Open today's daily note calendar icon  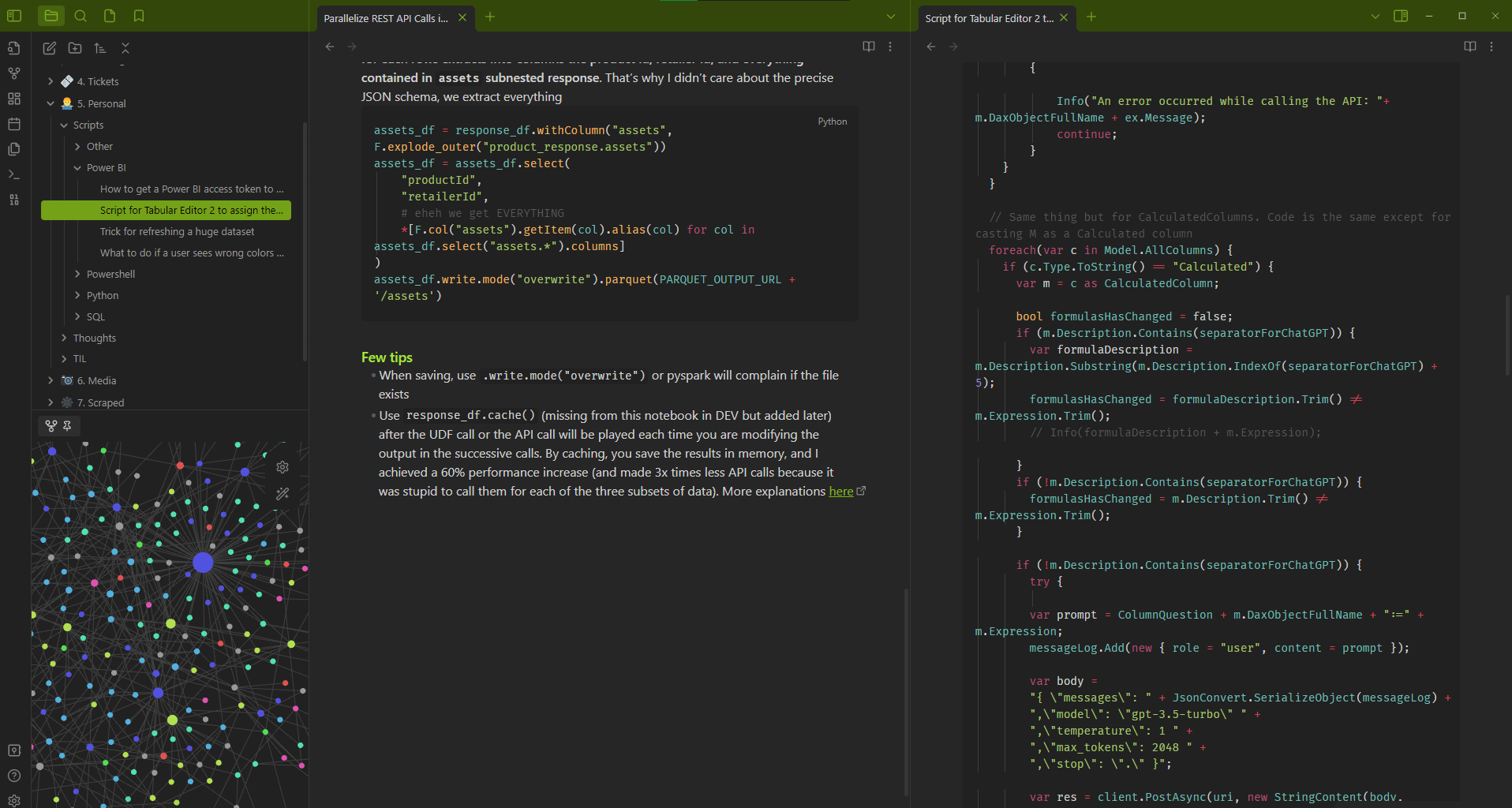[x=14, y=124]
